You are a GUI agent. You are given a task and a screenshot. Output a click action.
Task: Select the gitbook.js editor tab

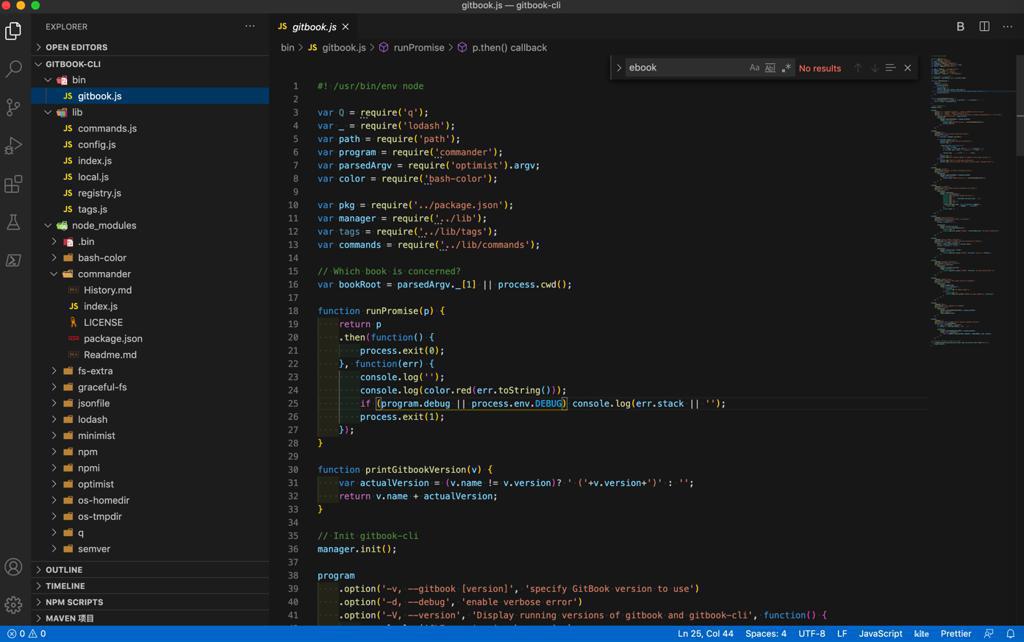pos(313,27)
